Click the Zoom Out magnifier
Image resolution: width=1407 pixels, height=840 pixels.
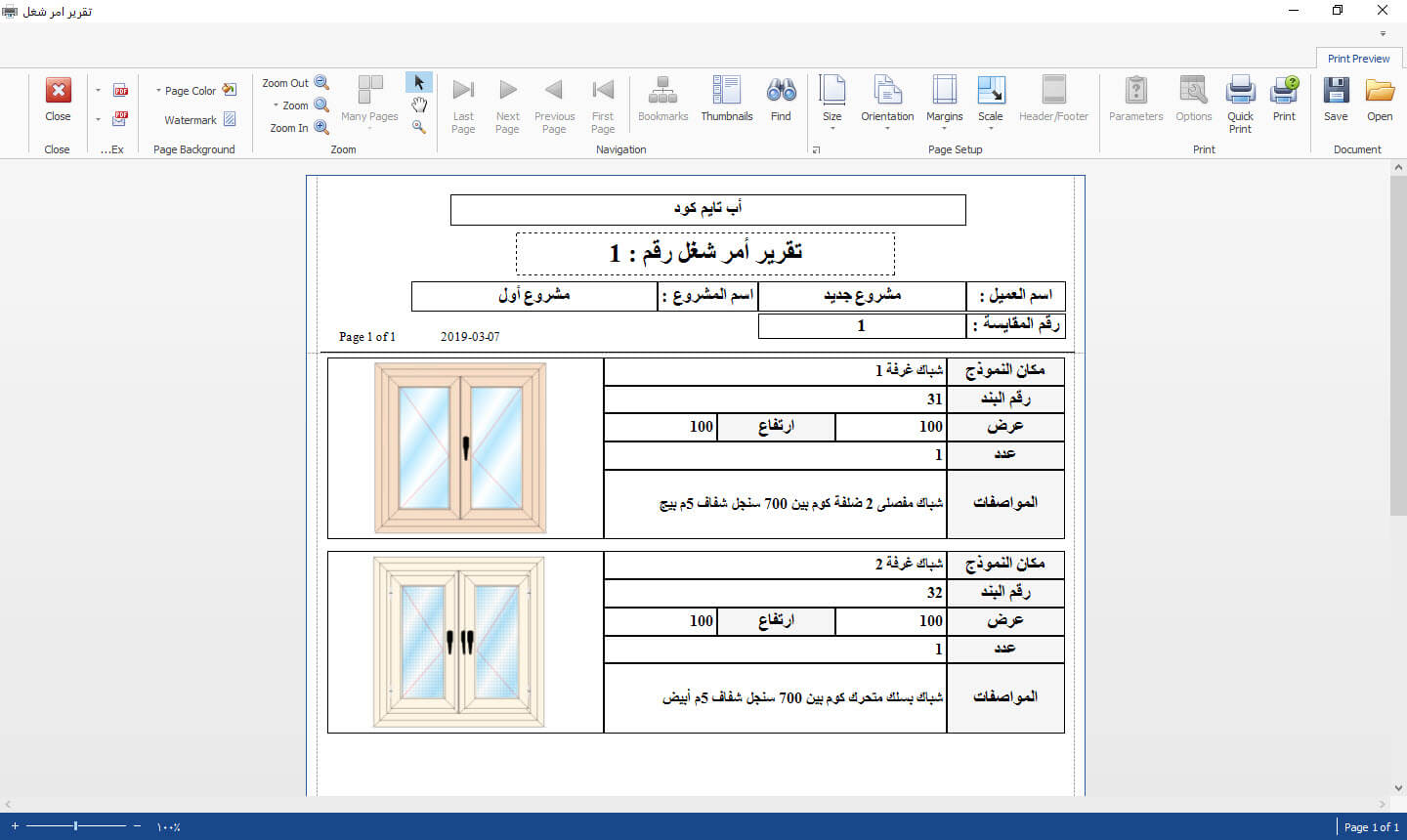click(x=320, y=83)
